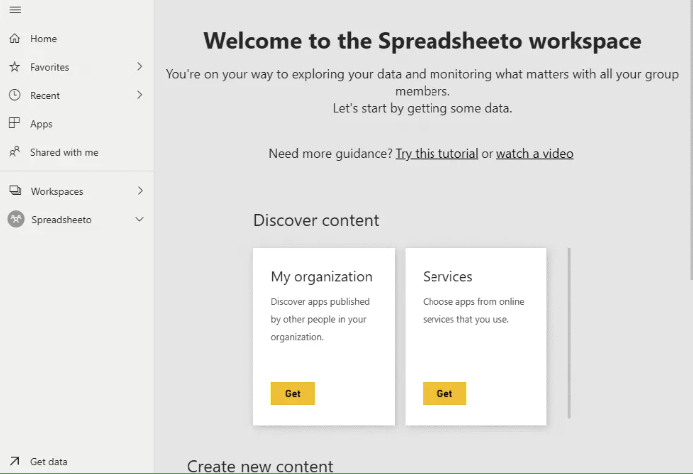Click the Recent clock icon
The width and height of the screenshot is (693, 474).
point(14,96)
